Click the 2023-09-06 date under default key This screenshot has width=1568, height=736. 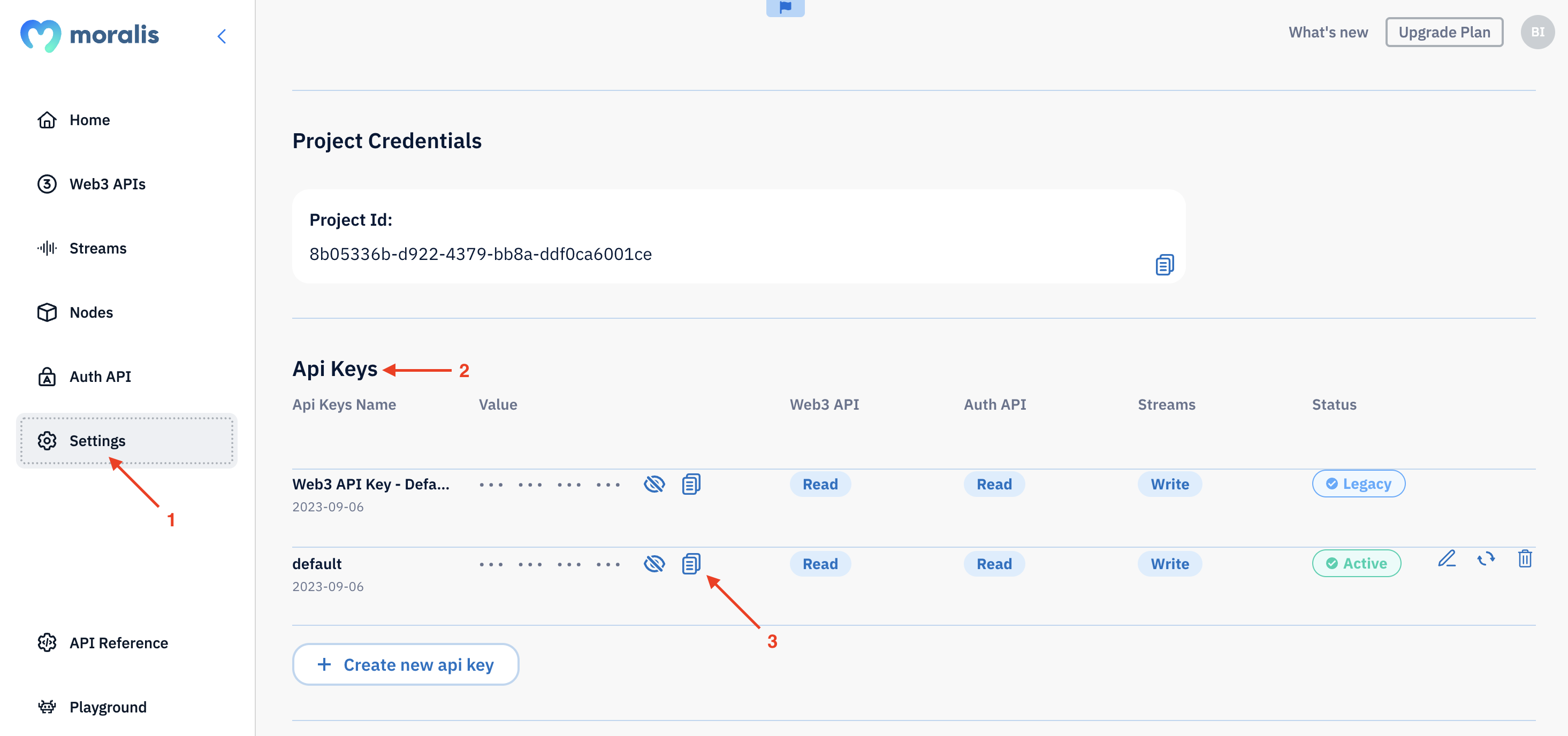coord(328,586)
